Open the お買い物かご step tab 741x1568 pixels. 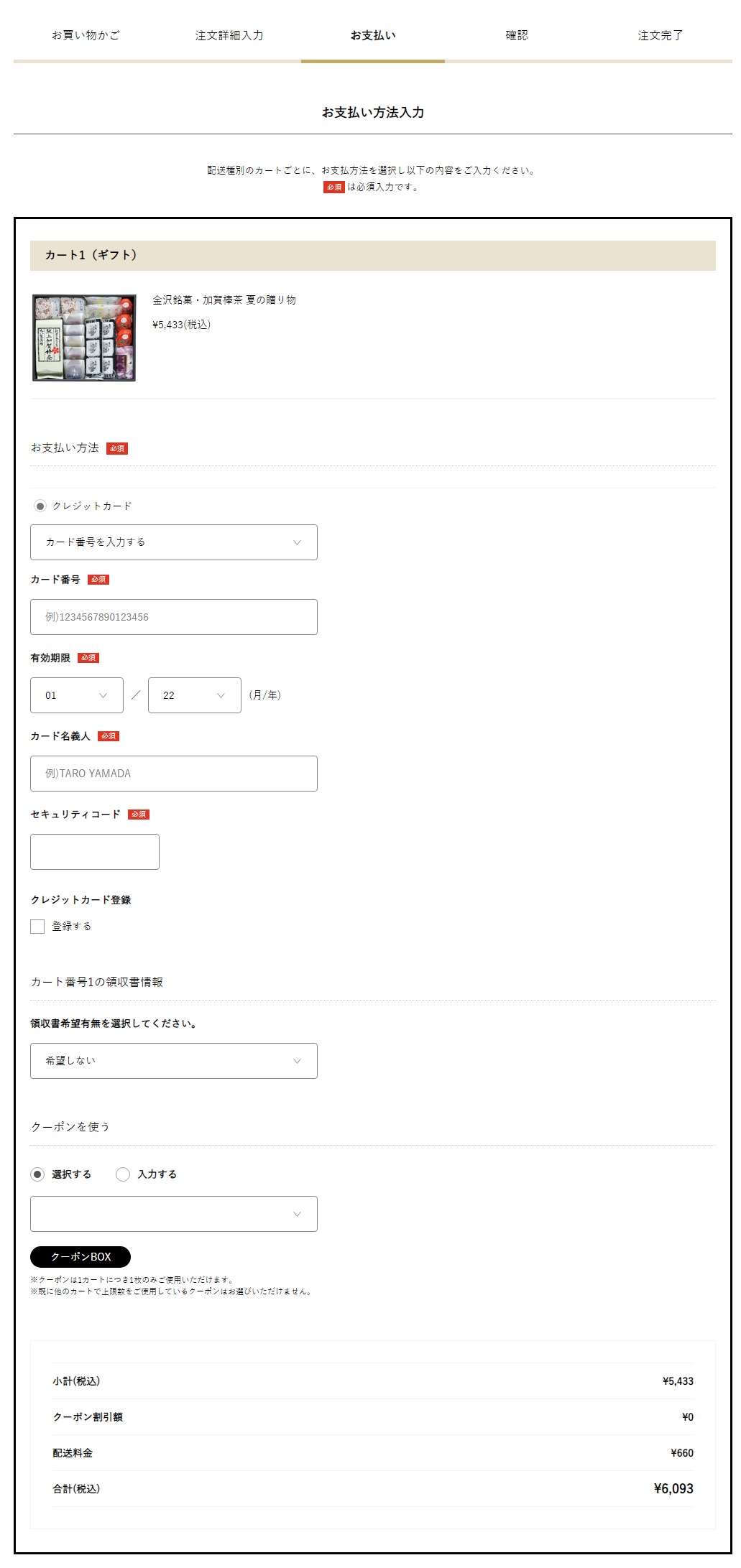(86, 35)
